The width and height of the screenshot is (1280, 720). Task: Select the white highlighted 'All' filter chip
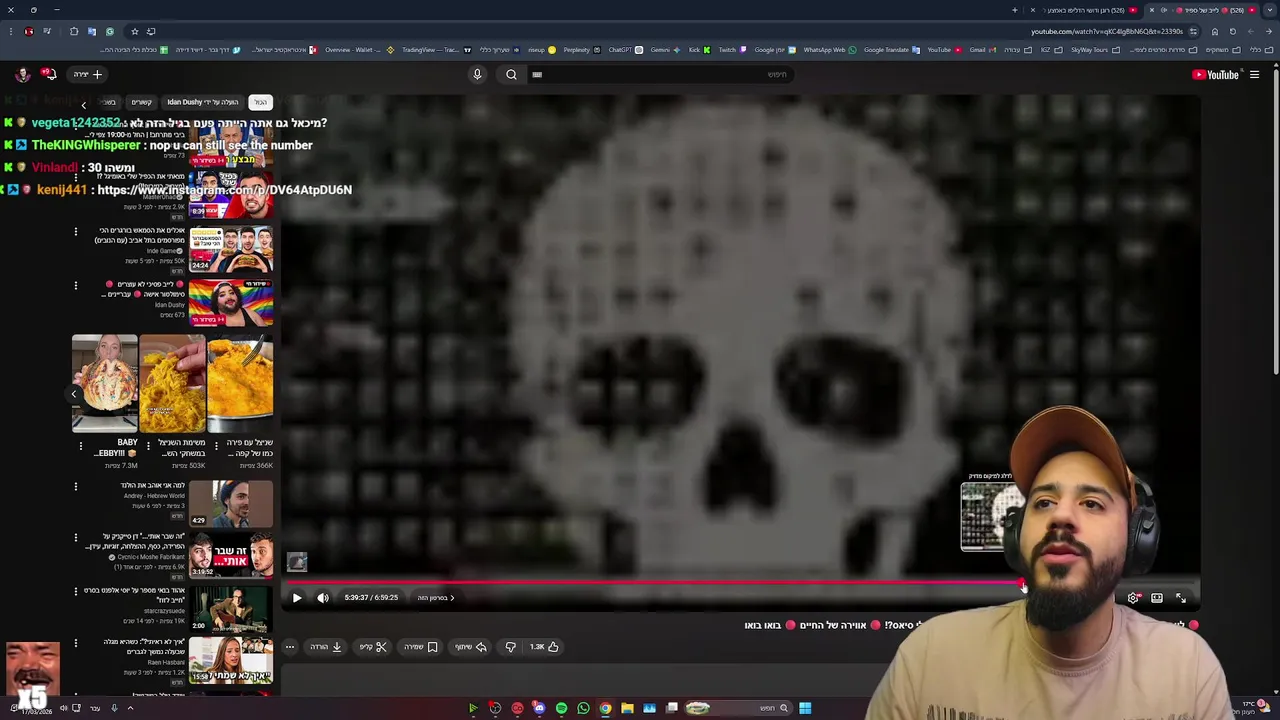[260, 102]
